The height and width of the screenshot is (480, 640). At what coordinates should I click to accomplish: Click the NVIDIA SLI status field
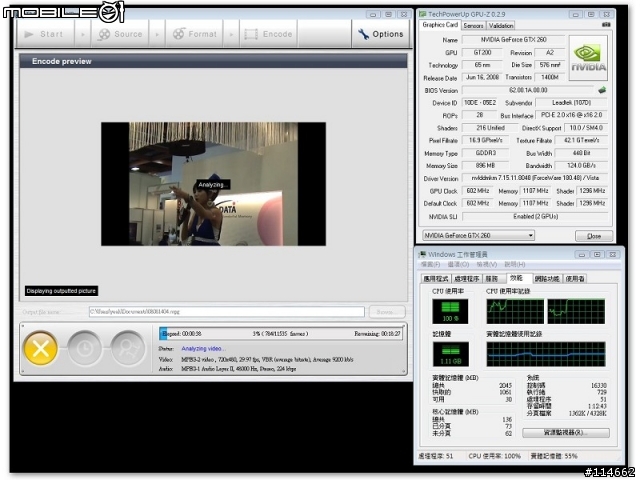536,217
